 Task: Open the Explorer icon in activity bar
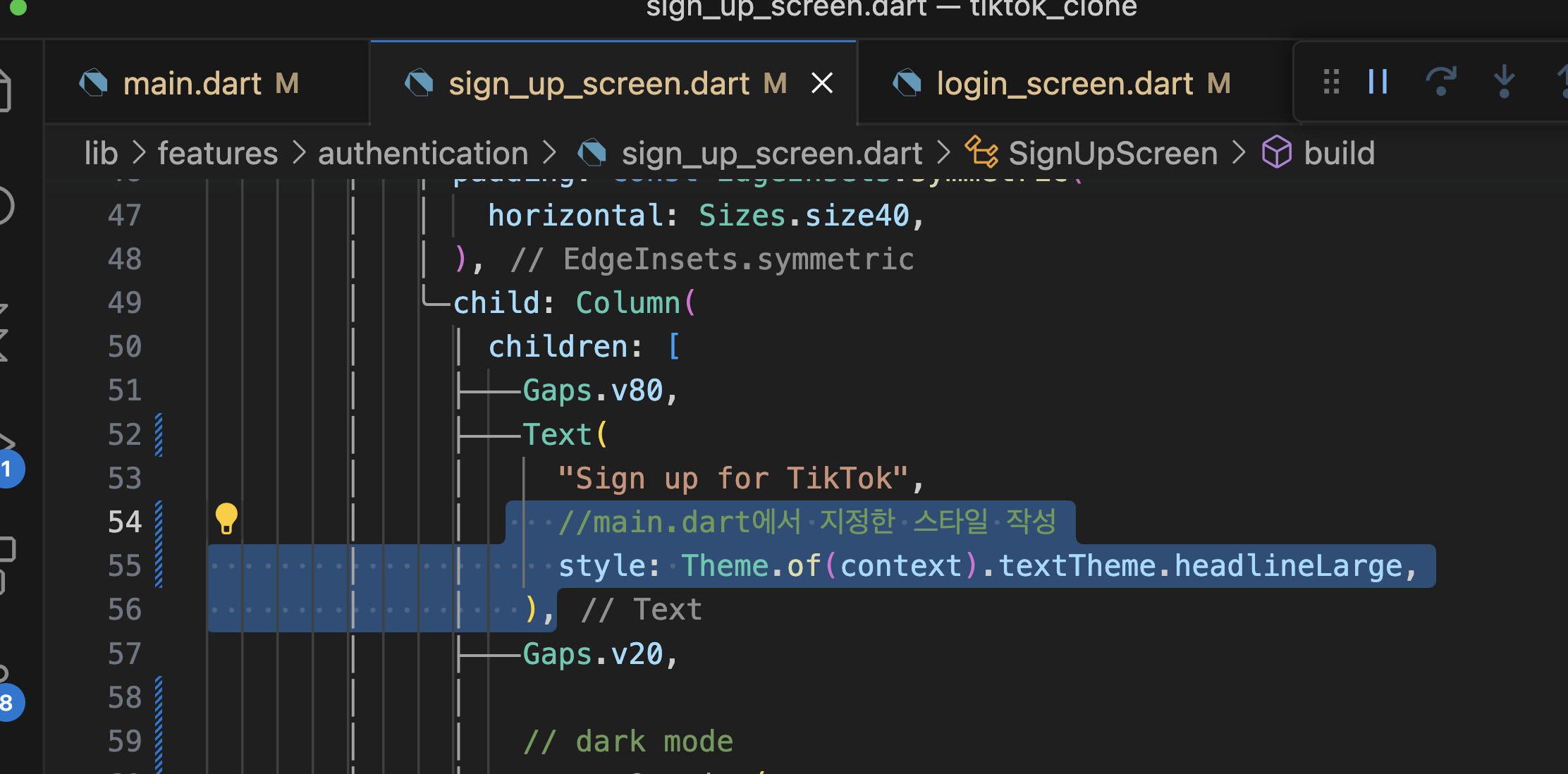[4, 90]
